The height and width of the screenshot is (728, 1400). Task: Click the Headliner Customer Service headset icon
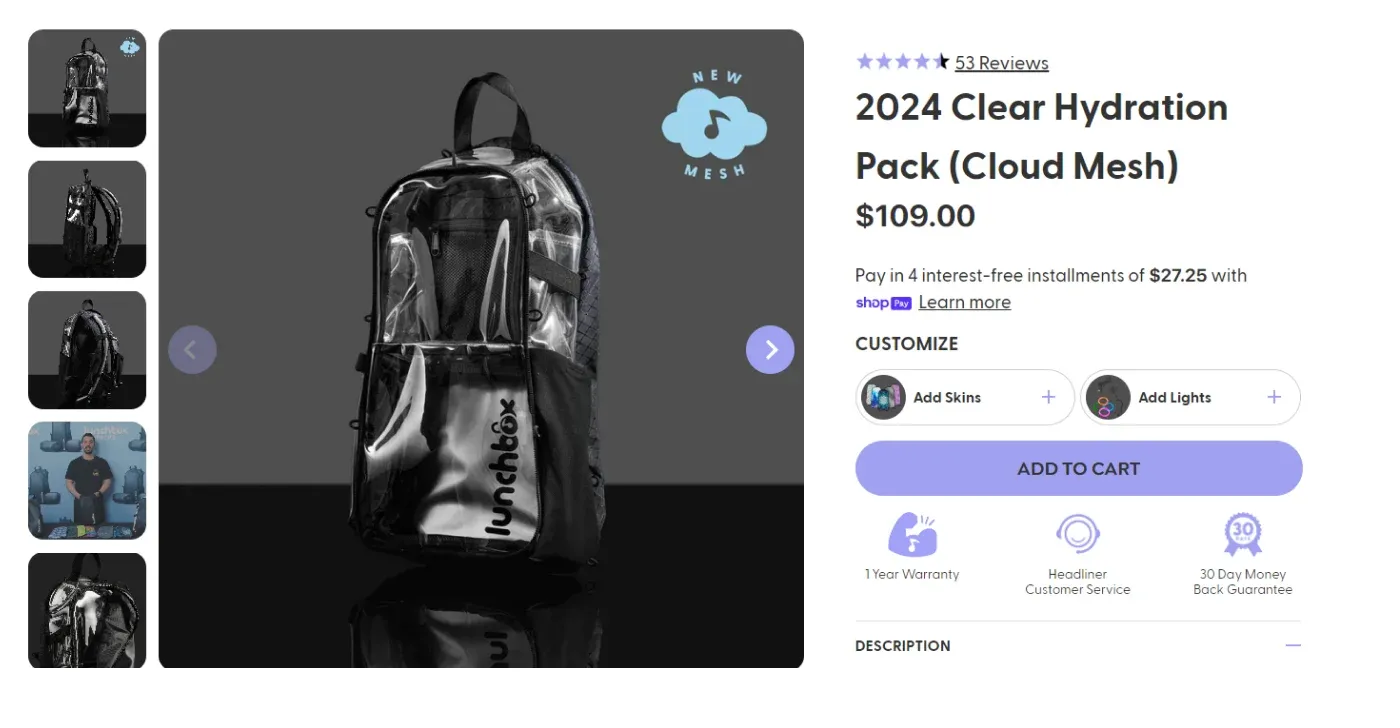(x=1078, y=533)
